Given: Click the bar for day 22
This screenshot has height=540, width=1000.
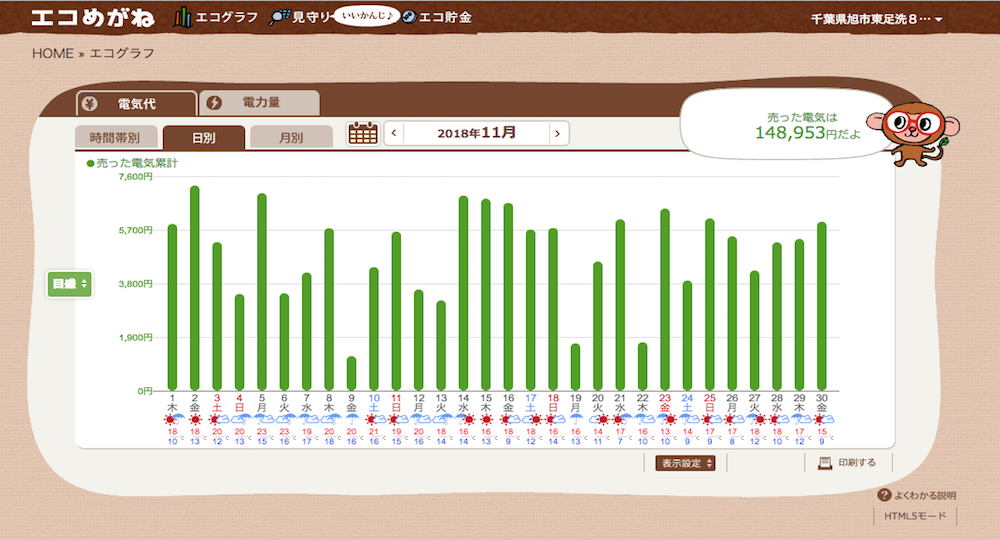Looking at the screenshot, I should click(x=642, y=367).
